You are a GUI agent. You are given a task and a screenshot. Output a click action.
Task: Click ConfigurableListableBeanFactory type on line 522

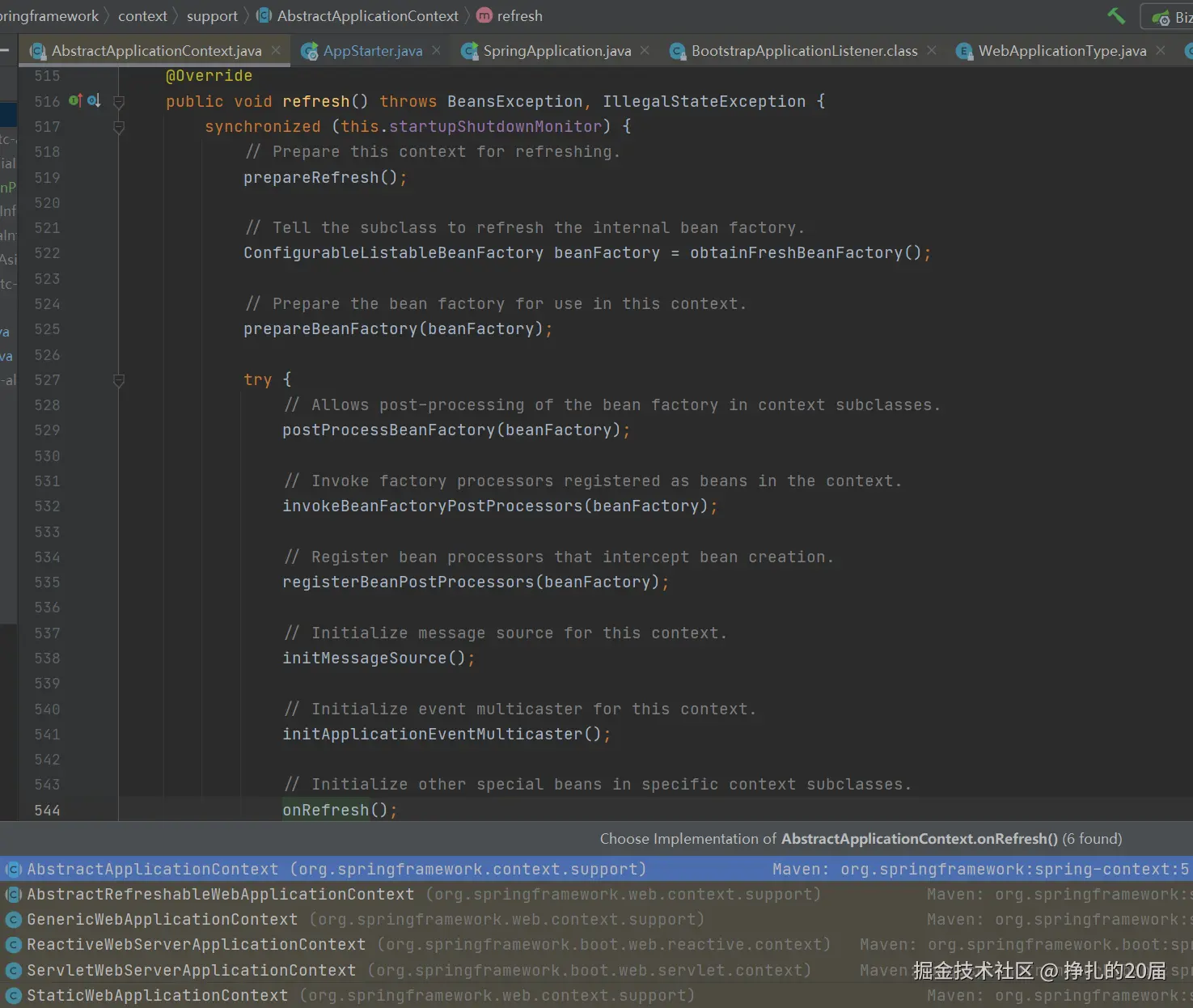pos(394,253)
